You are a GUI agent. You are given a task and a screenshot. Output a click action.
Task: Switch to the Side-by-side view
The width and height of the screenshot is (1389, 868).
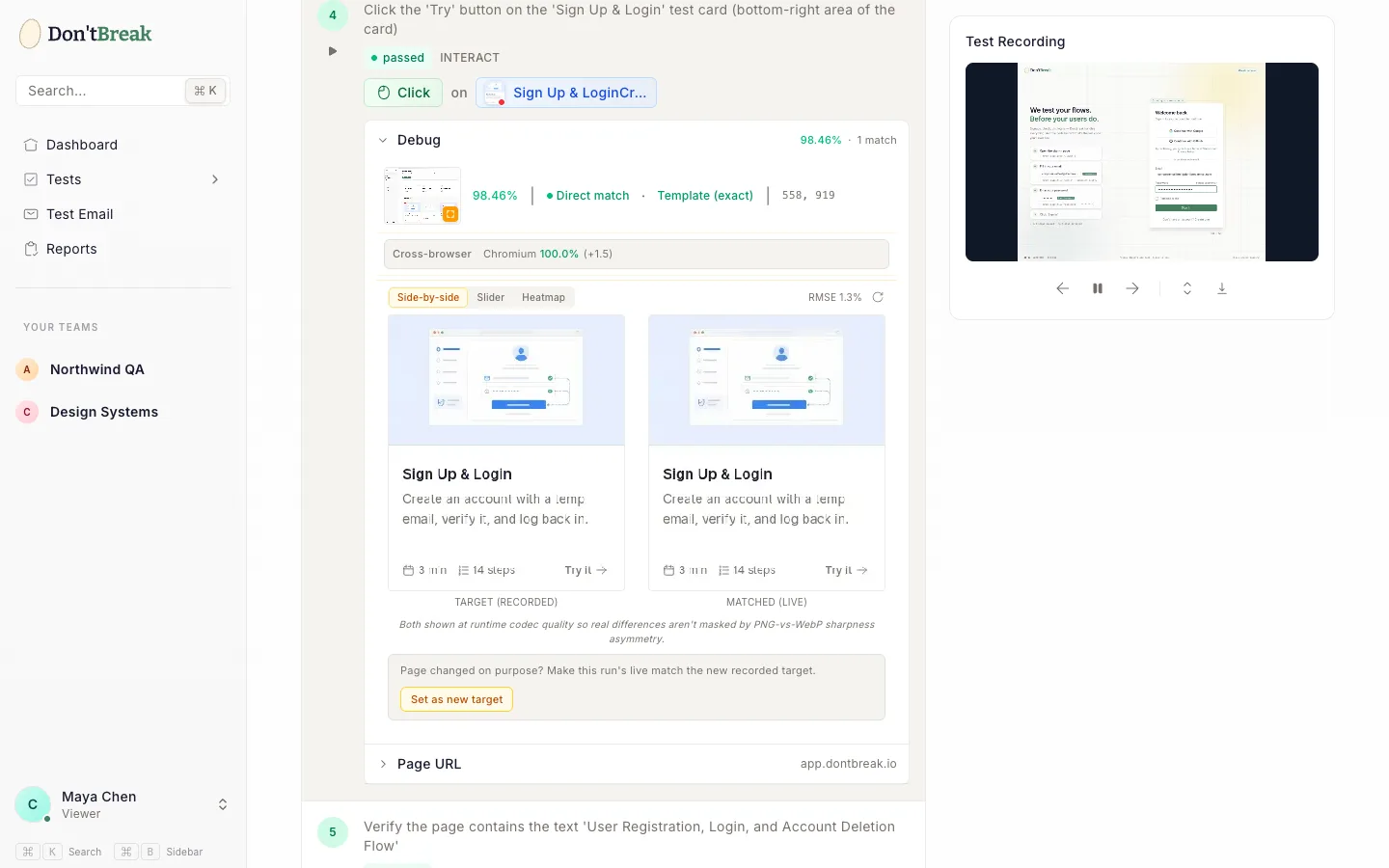[x=428, y=297]
